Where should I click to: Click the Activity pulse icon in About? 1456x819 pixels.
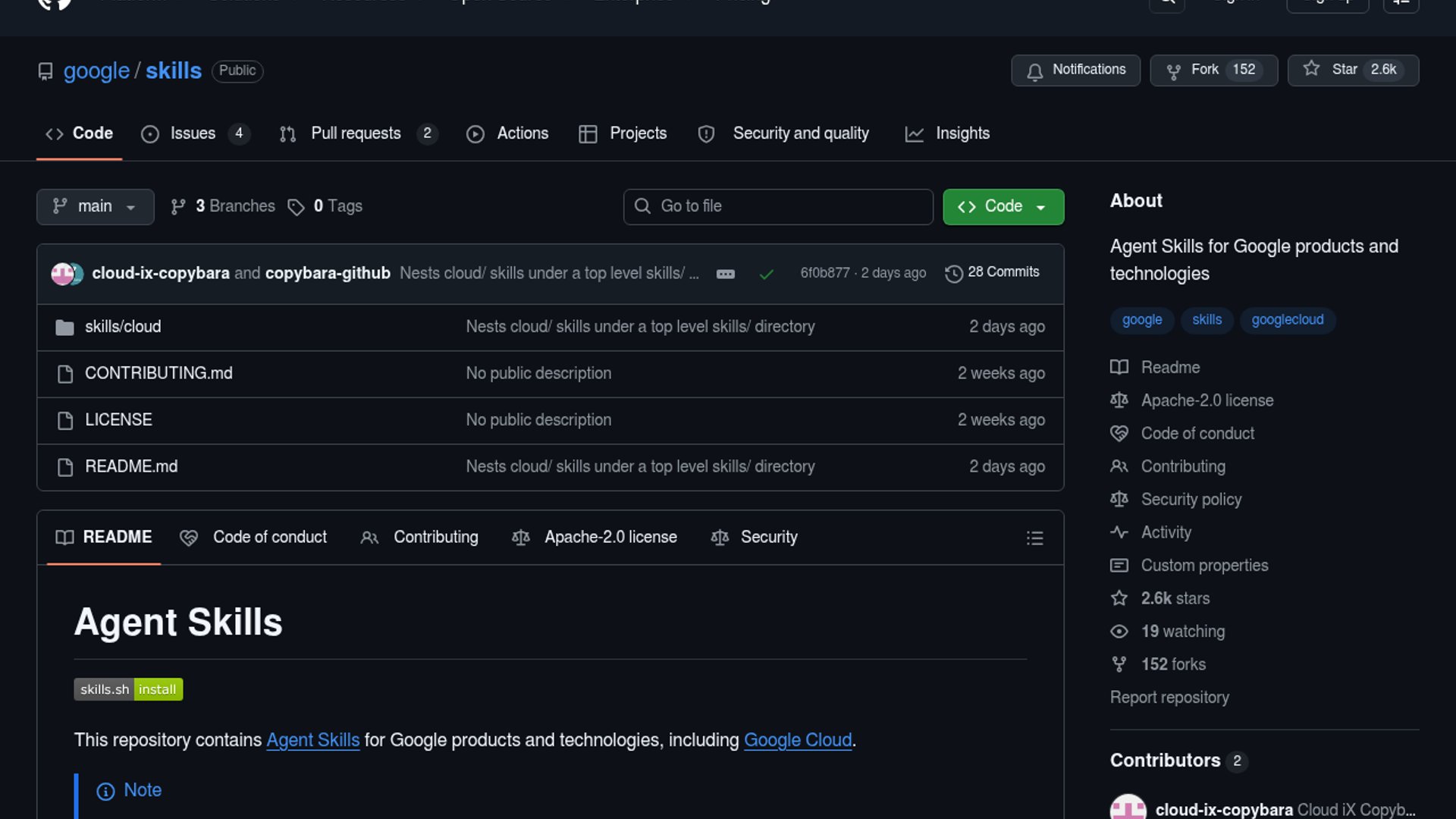tap(1119, 532)
